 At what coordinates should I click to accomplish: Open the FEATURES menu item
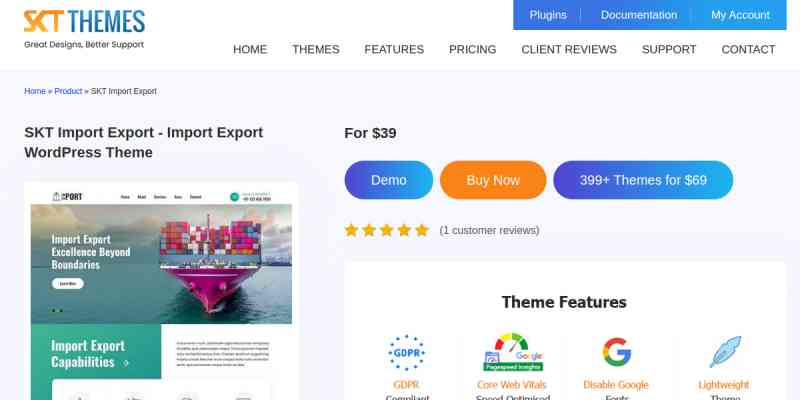[394, 49]
